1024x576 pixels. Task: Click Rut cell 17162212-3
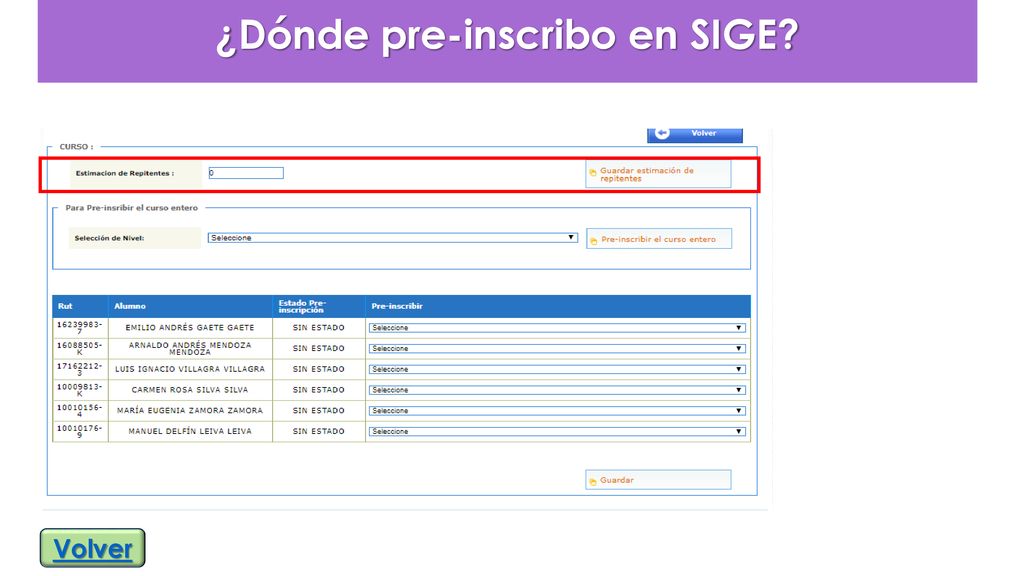click(x=80, y=370)
